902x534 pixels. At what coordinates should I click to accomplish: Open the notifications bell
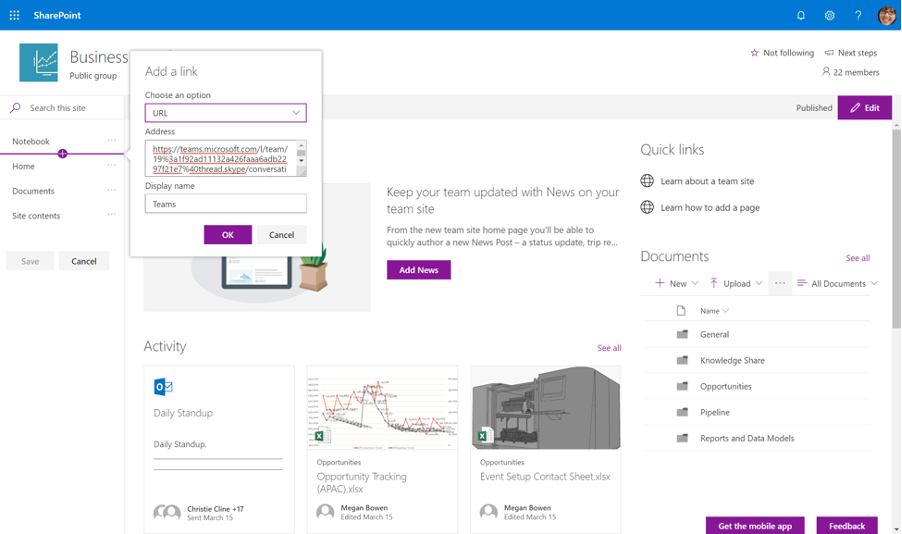(801, 16)
